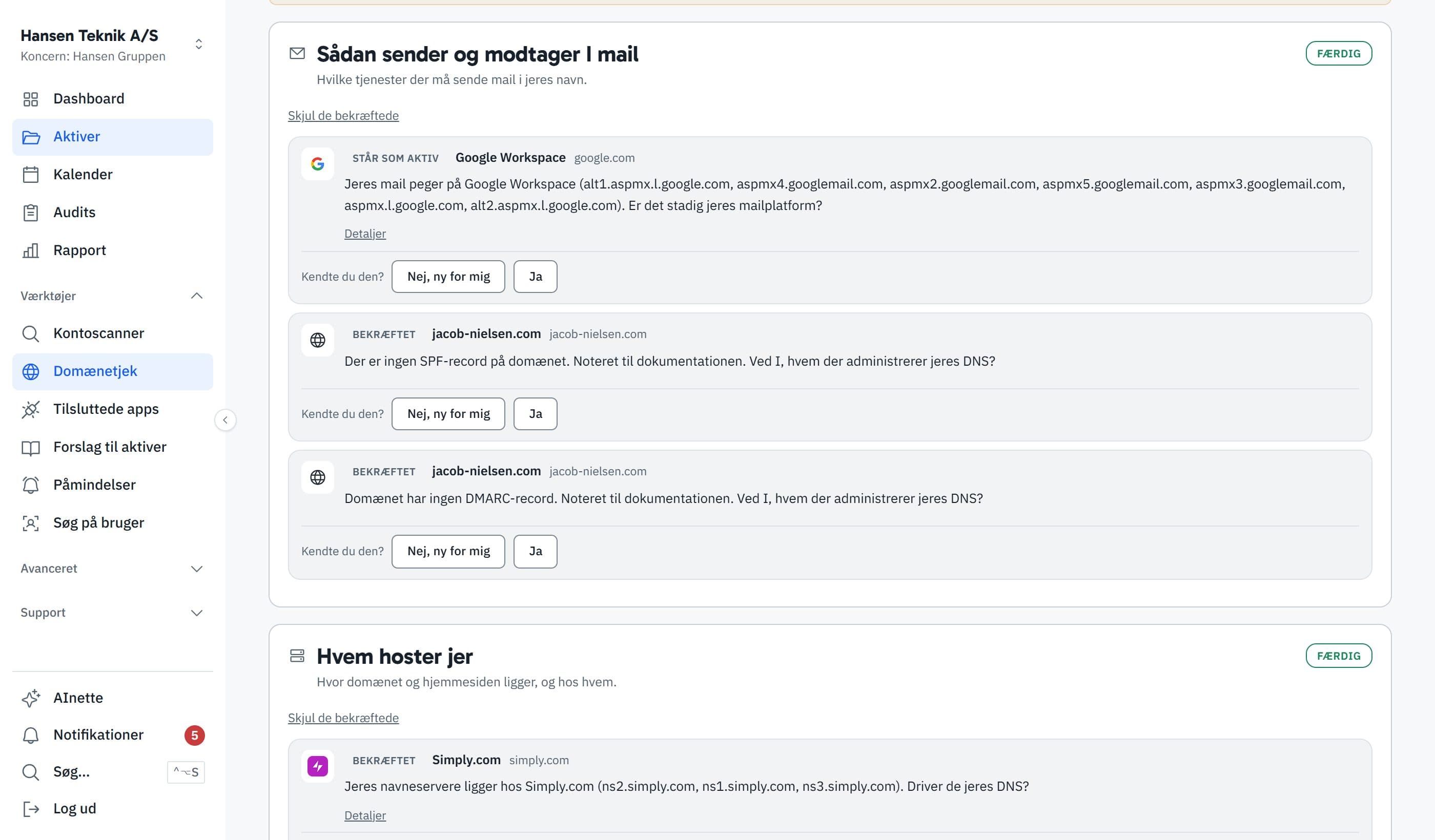
Task: Click the Kontoscanner magnifier icon
Action: [x=30, y=333]
